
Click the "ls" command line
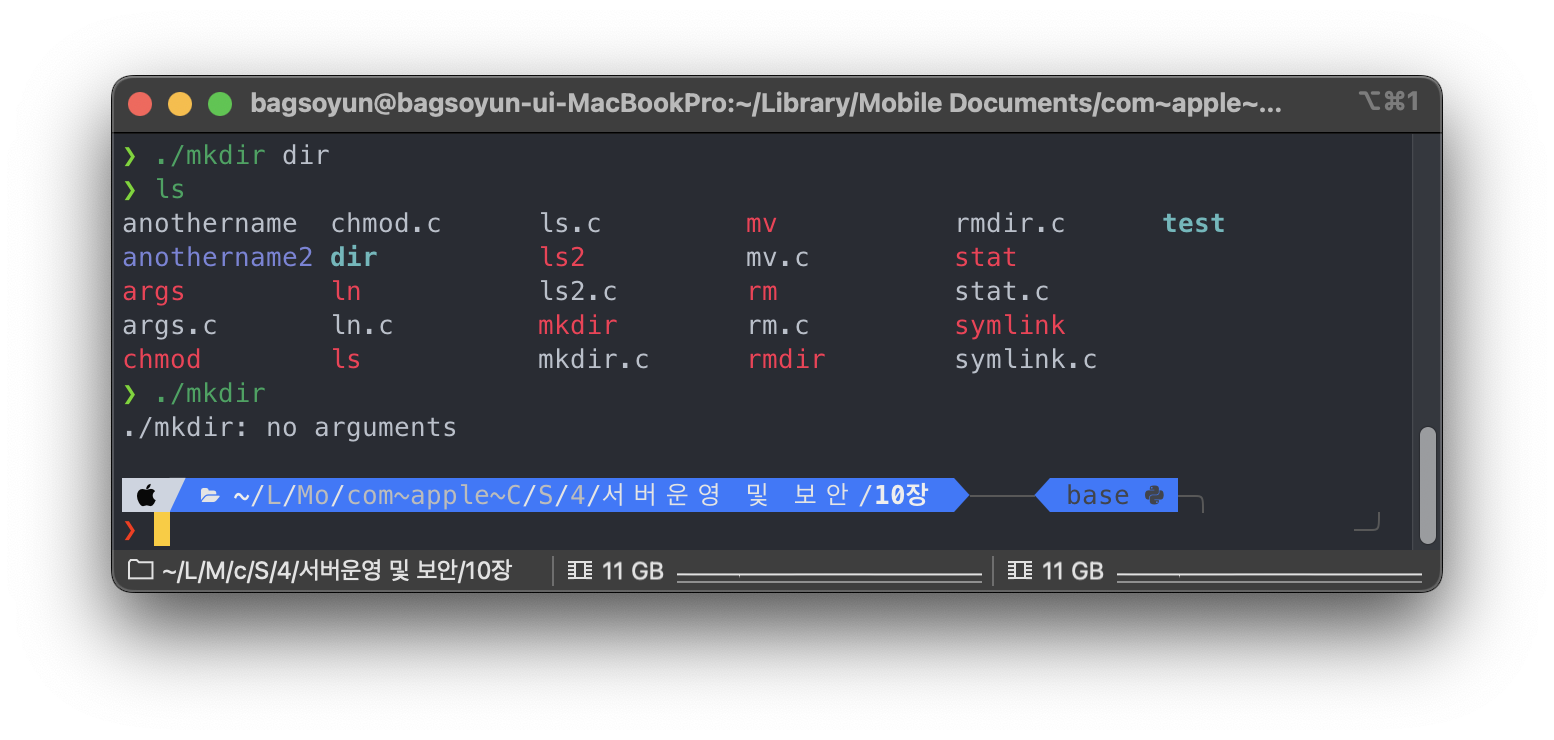[170, 189]
